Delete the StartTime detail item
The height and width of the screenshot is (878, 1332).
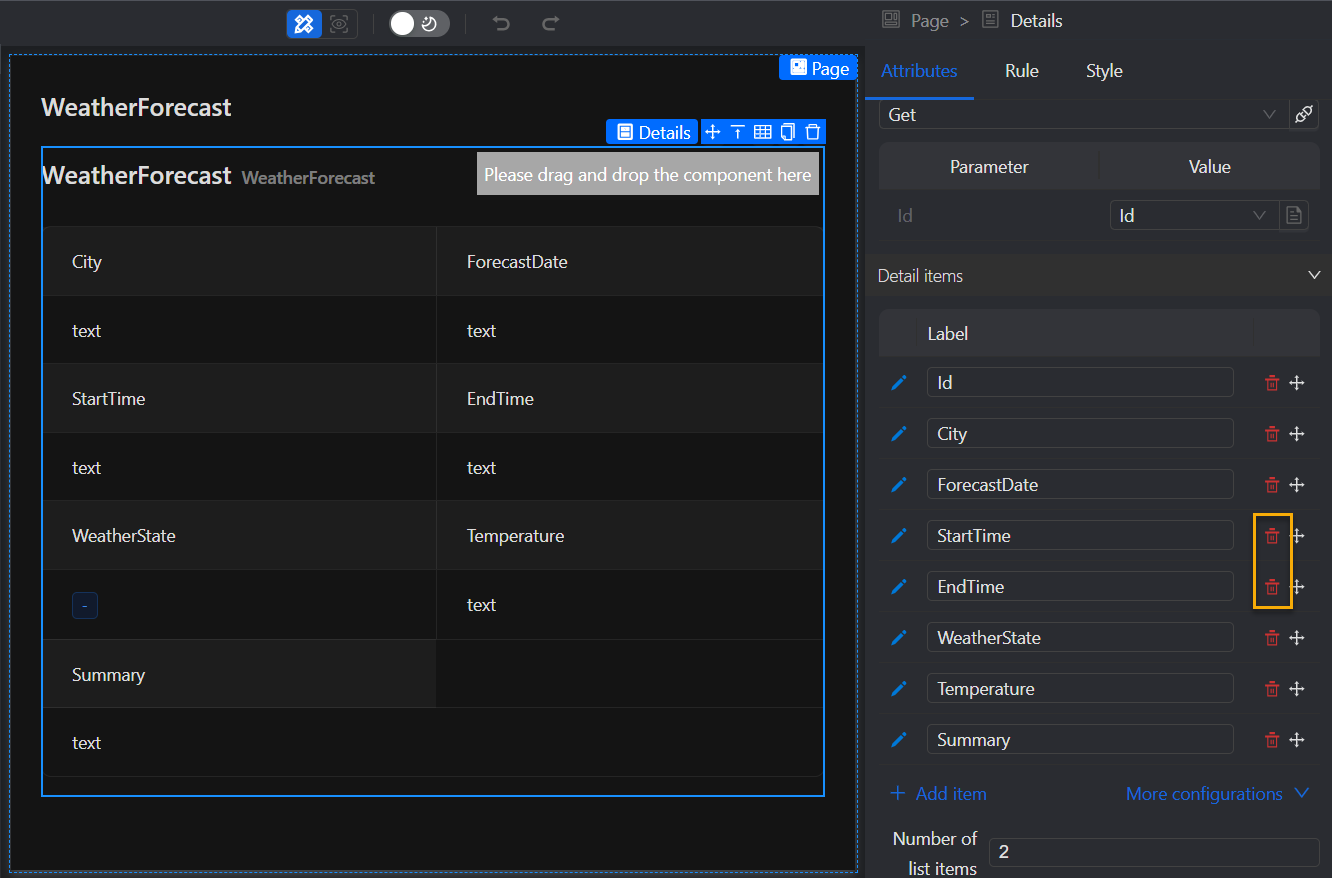coord(1272,536)
